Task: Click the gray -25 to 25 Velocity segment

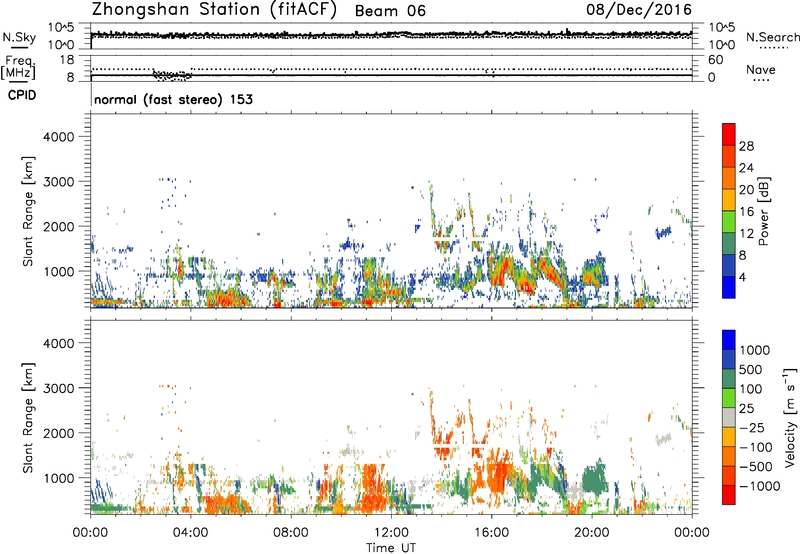Action: tap(729, 418)
